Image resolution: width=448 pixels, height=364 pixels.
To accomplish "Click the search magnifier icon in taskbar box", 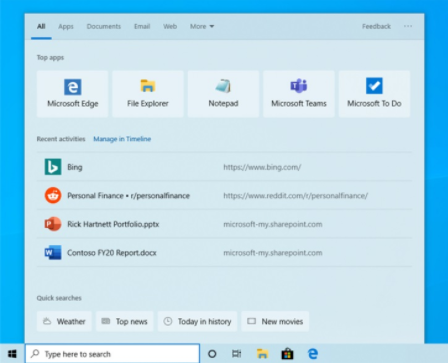I will pyautogui.click(x=35, y=354).
